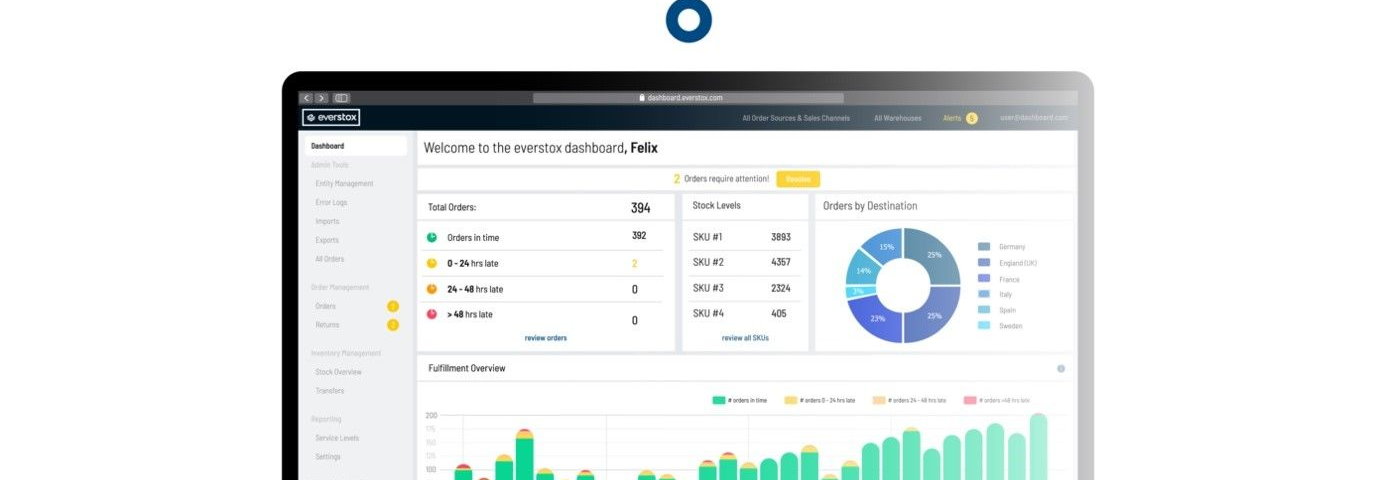
Task: Open Imports in the sidebar
Action: pos(327,222)
